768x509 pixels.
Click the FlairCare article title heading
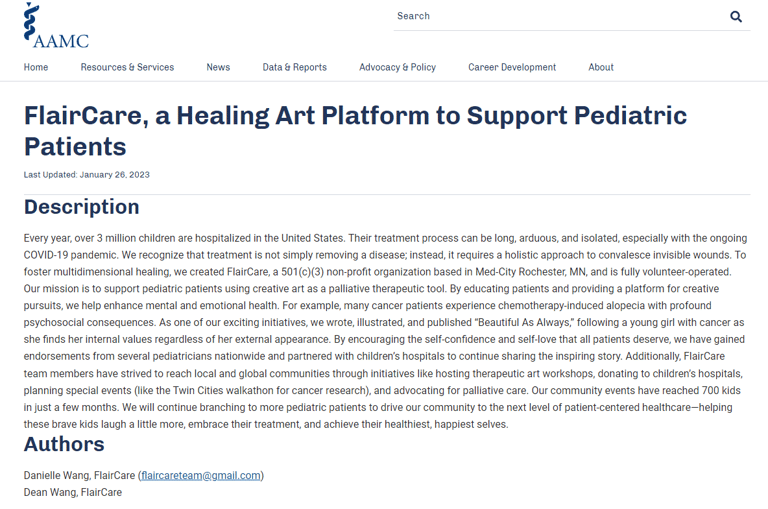tap(355, 131)
